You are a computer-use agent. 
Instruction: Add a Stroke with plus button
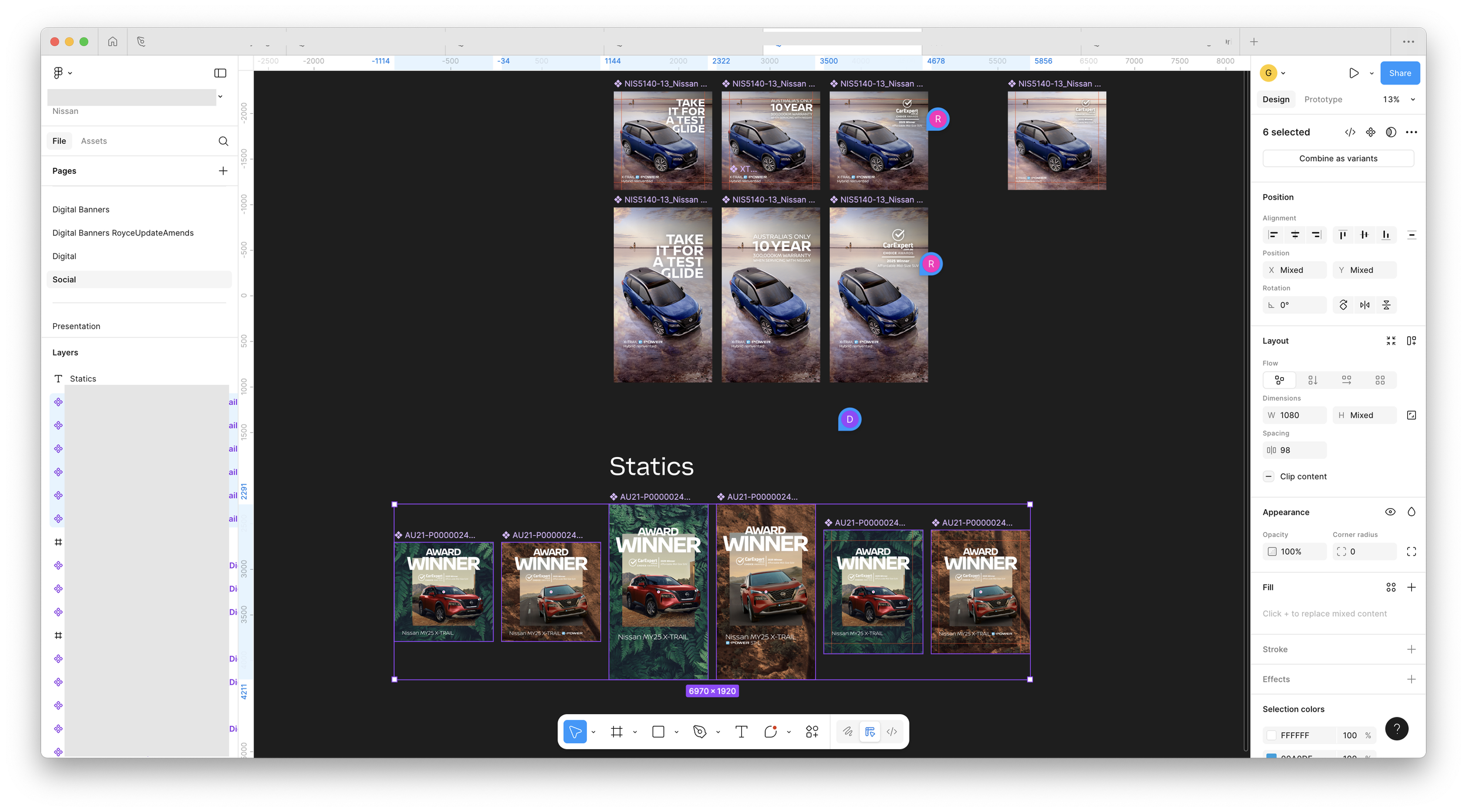[x=1411, y=649]
